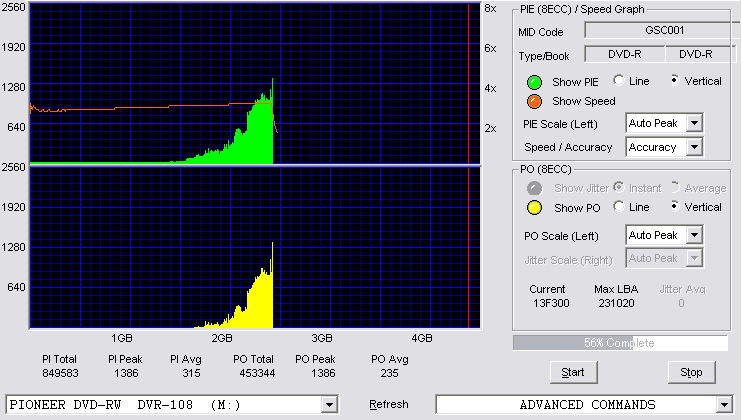
Task: Click the 2GB axis label
Action: [x=221, y=338]
